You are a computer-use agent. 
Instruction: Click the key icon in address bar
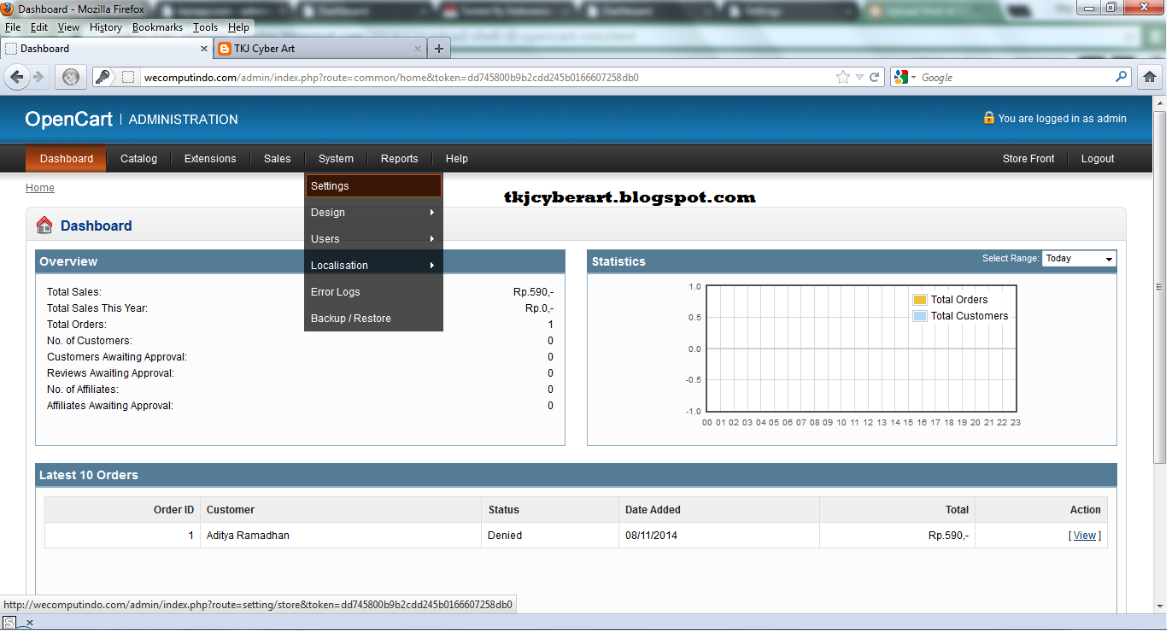pos(103,77)
